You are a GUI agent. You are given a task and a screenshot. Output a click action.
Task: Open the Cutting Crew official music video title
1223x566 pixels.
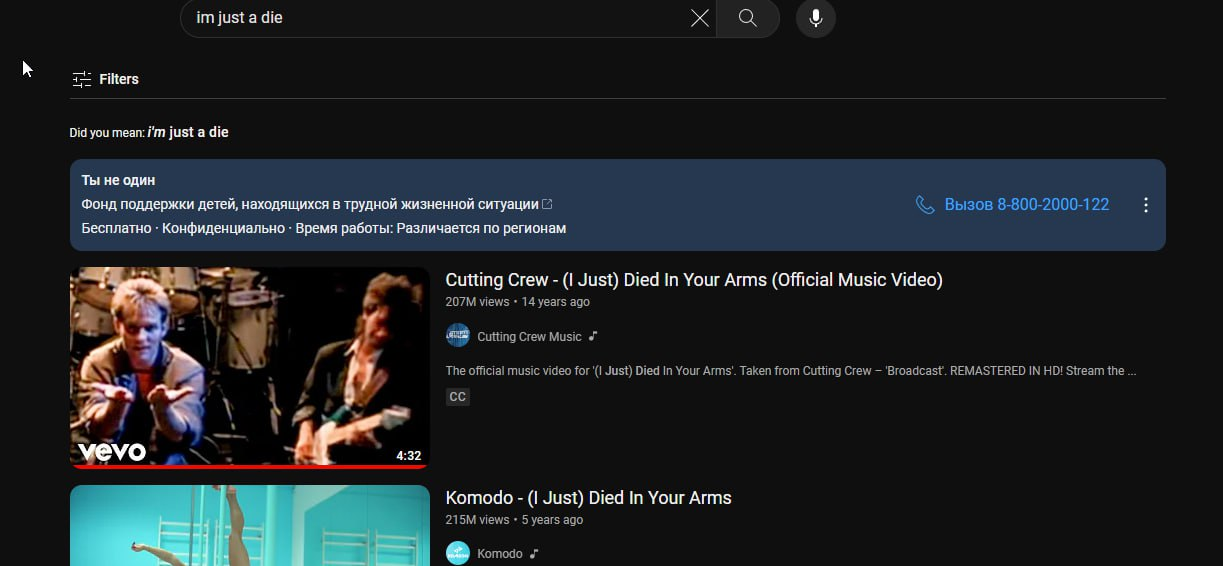point(693,280)
